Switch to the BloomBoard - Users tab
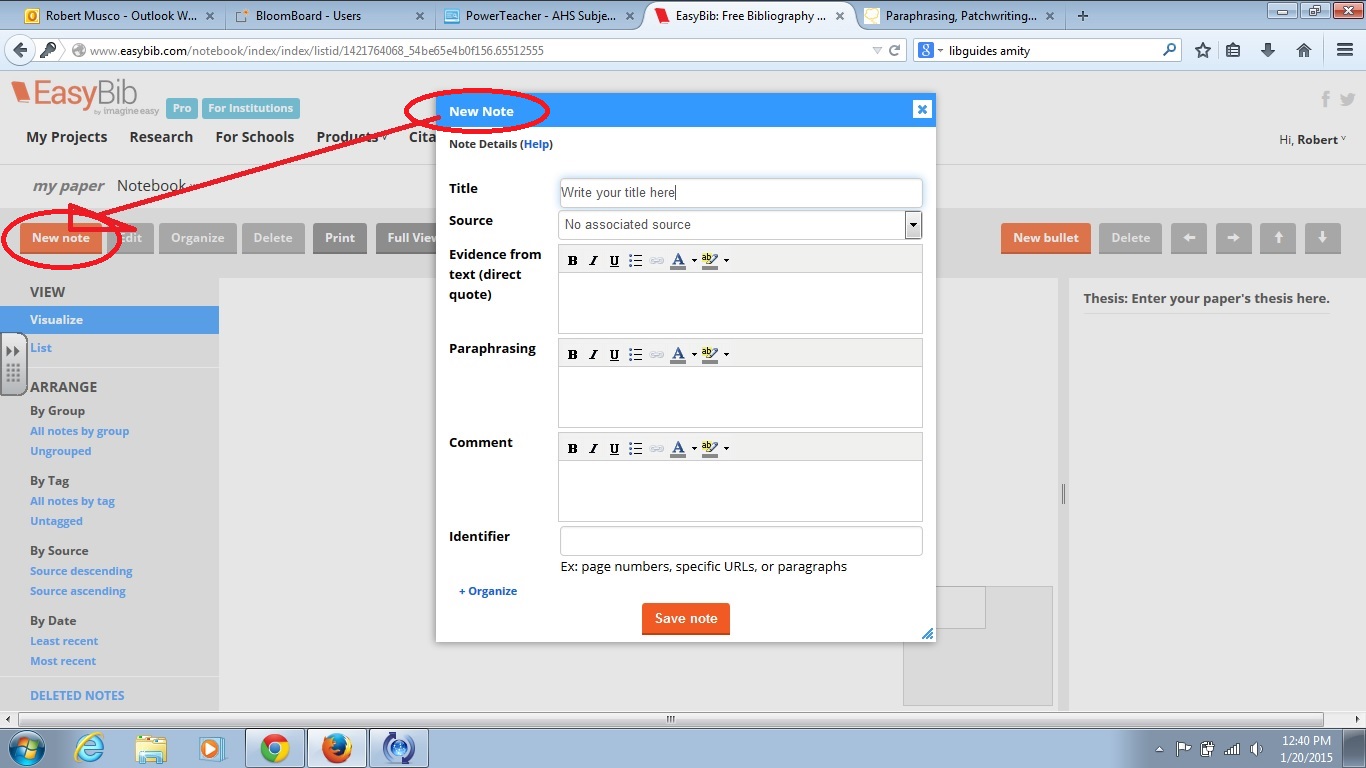The height and width of the screenshot is (768, 1366). pyautogui.click(x=325, y=16)
